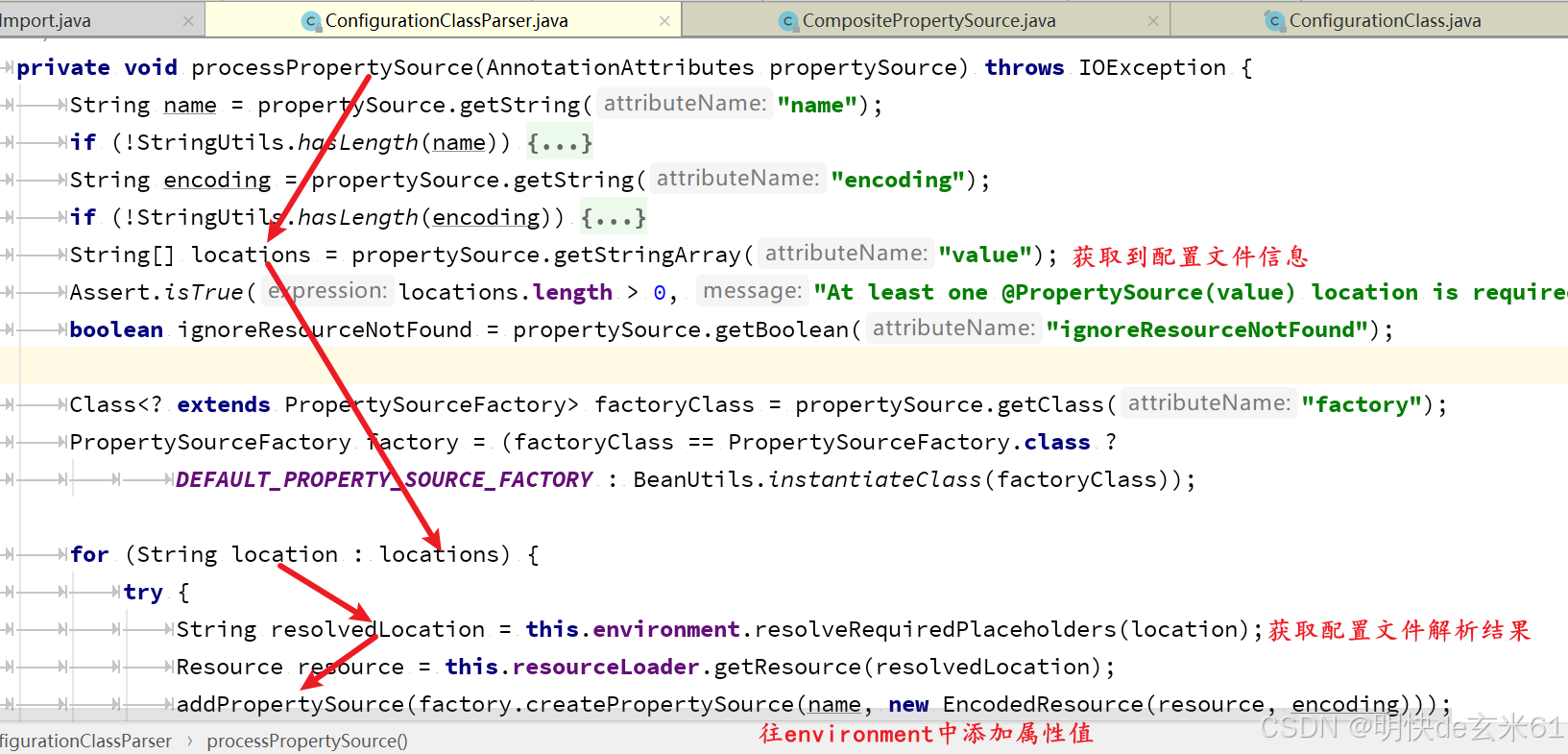Switch to the ConfigurationClassParser.java tab
Viewport: 1568px width, 754px height.
pos(446,20)
